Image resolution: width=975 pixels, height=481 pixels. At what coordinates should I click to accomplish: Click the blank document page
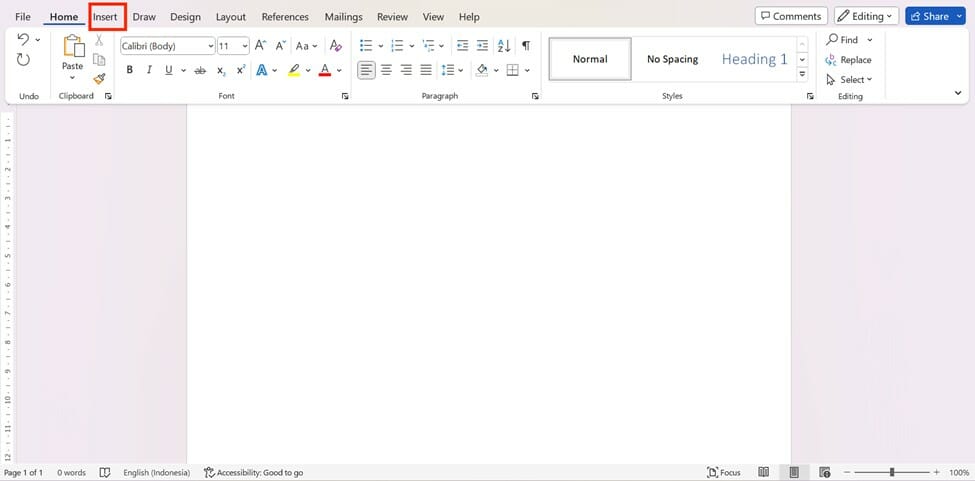(x=489, y=284)
